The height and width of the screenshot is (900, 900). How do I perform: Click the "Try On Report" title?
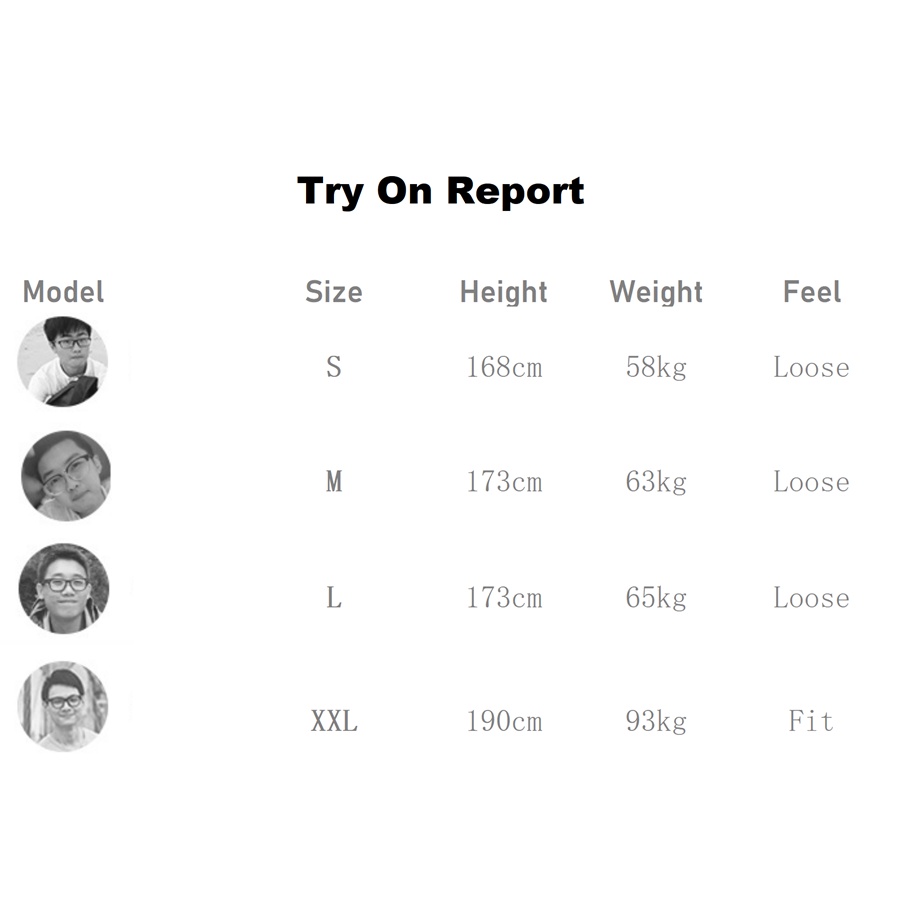441,190
